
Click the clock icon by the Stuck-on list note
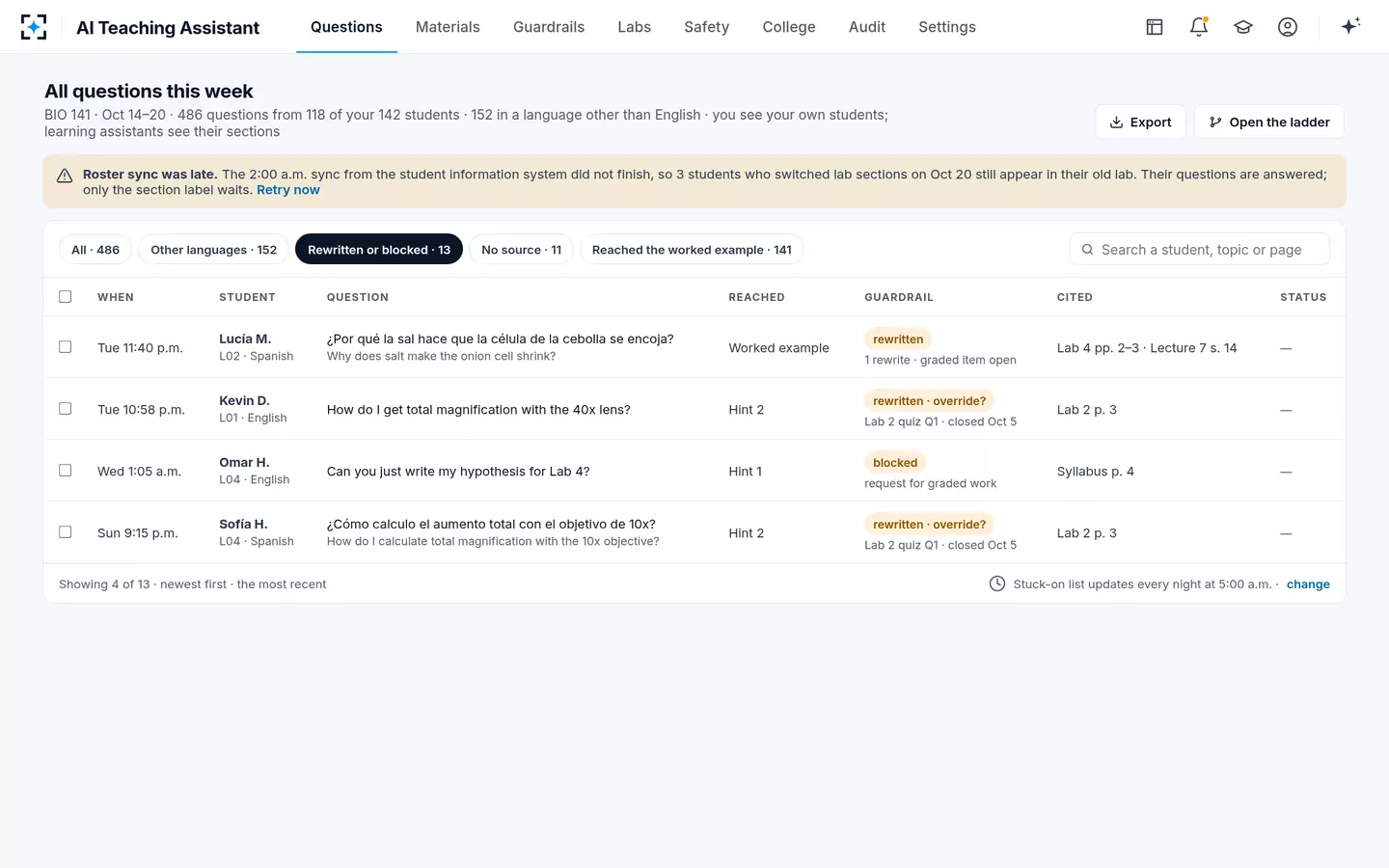click(x=997, y=583)
